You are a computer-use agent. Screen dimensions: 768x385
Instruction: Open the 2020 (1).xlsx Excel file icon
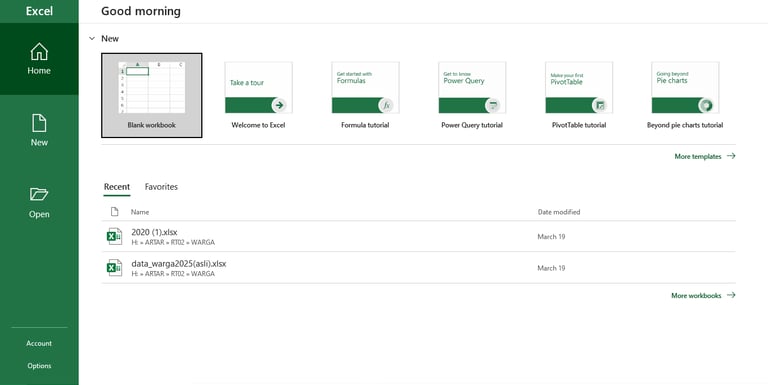click(x=114, y=236)
